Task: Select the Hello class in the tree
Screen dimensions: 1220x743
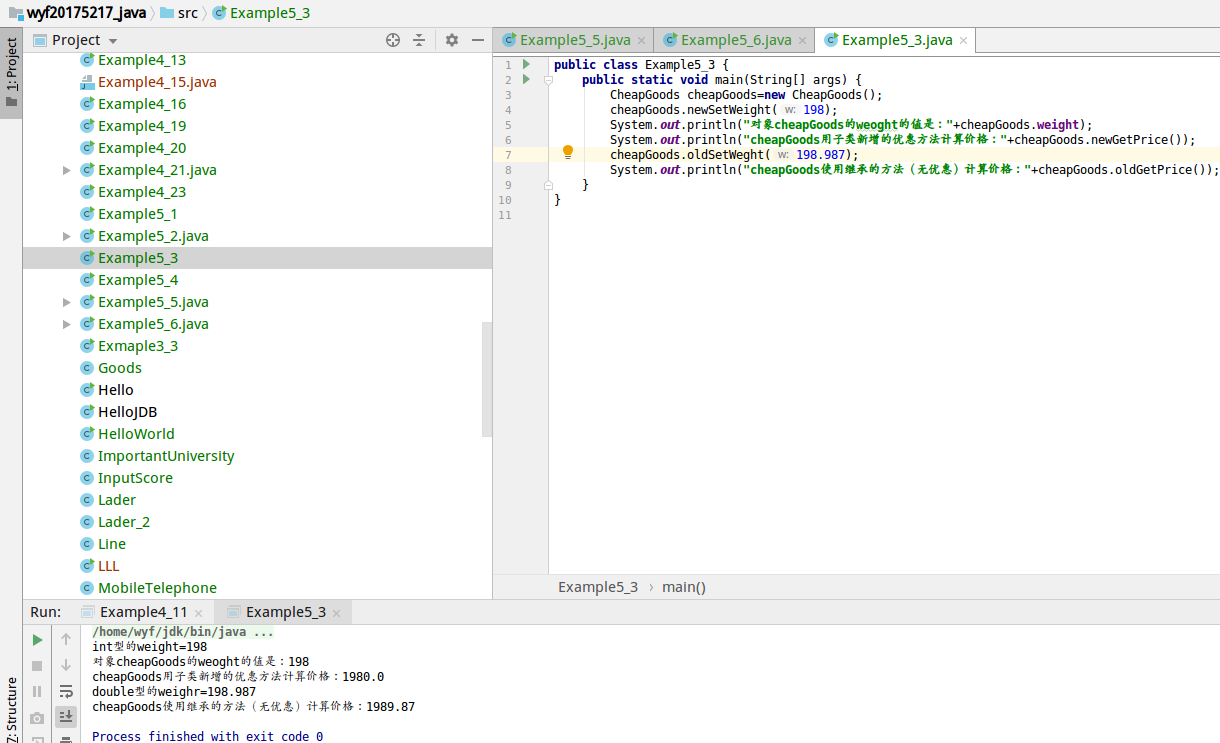Action: pos(116,390)
